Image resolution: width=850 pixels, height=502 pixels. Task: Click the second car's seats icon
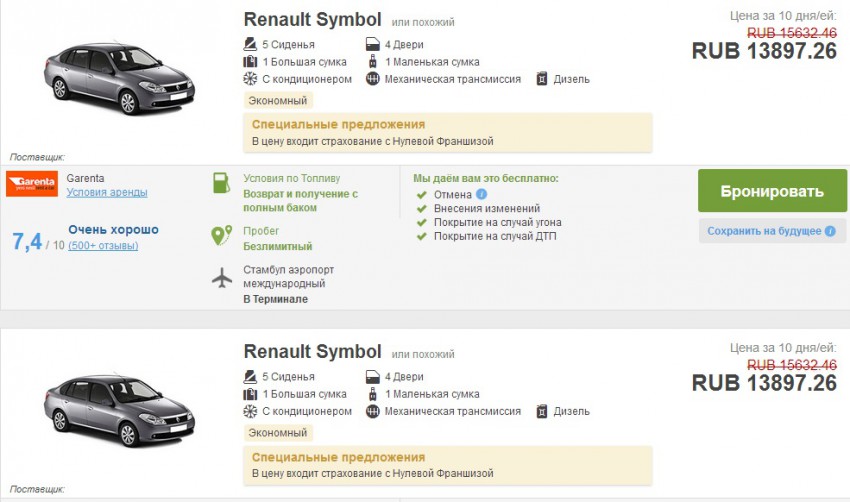coord(250,377)
